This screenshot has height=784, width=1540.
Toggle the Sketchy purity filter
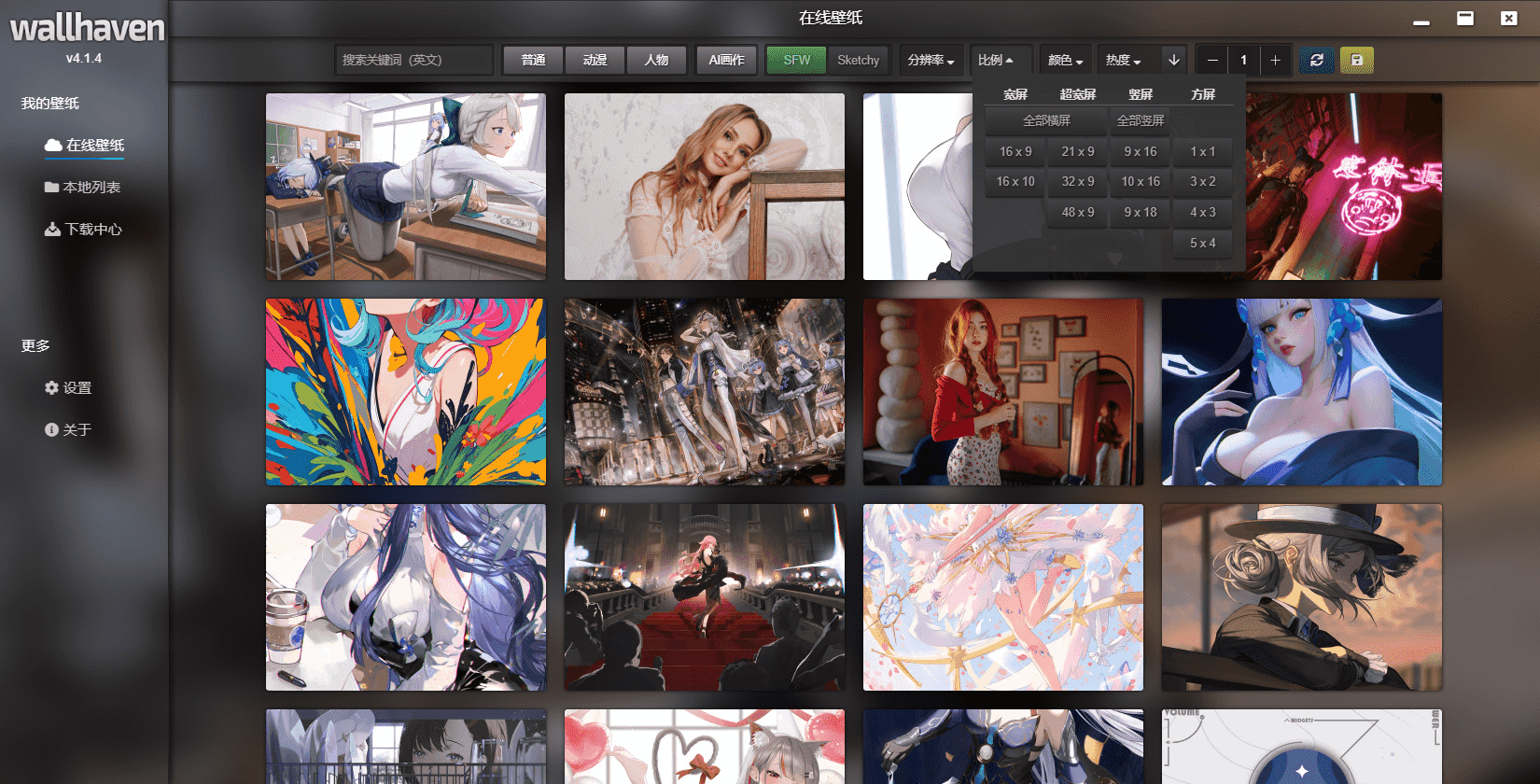[859, 60]
